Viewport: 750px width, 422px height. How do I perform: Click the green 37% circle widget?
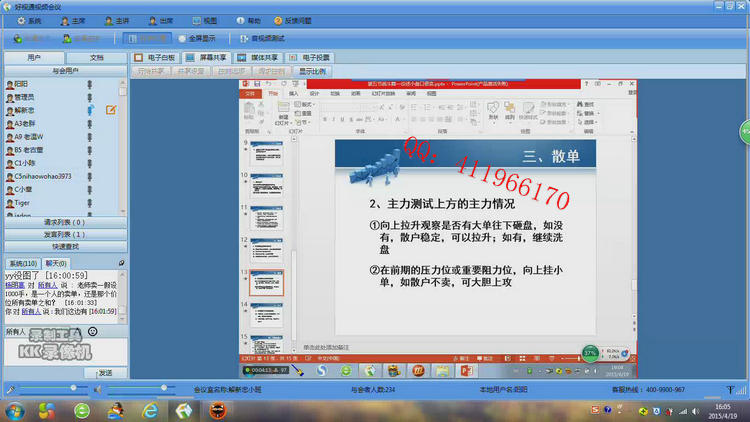(x=590, y=354)
